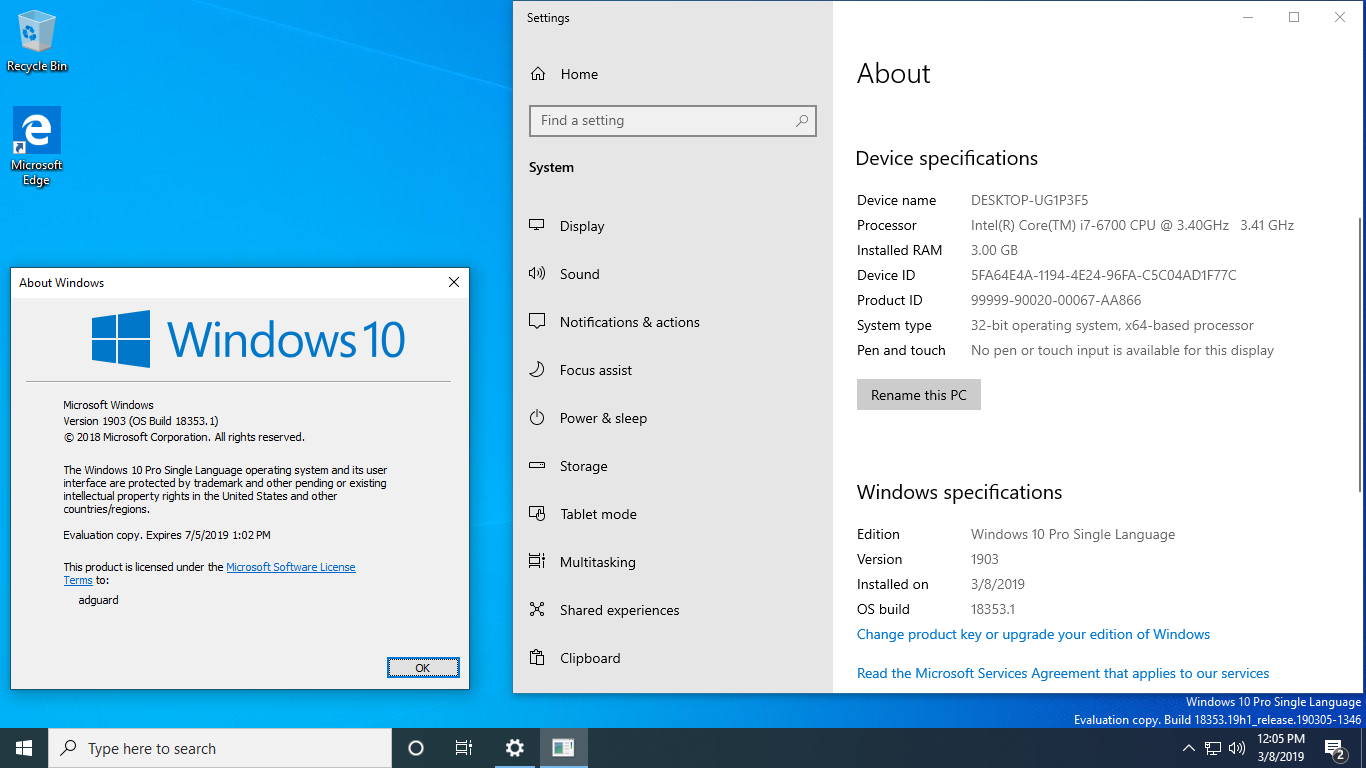The width and height of the screenshot is (1366, 768).
Task: Open Task View from the taskbar
Action: tap(464, 748)
